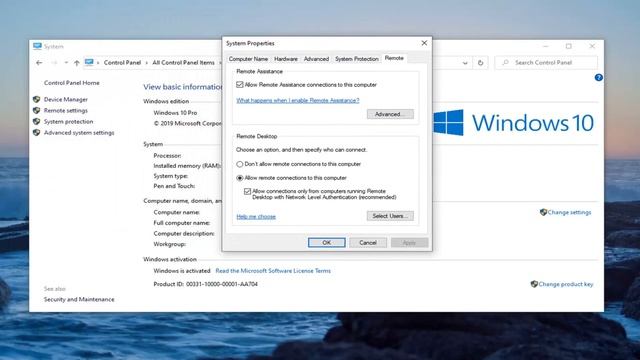Click Change product key link
This screenshot has height=360, width=640.
(566, 284)
